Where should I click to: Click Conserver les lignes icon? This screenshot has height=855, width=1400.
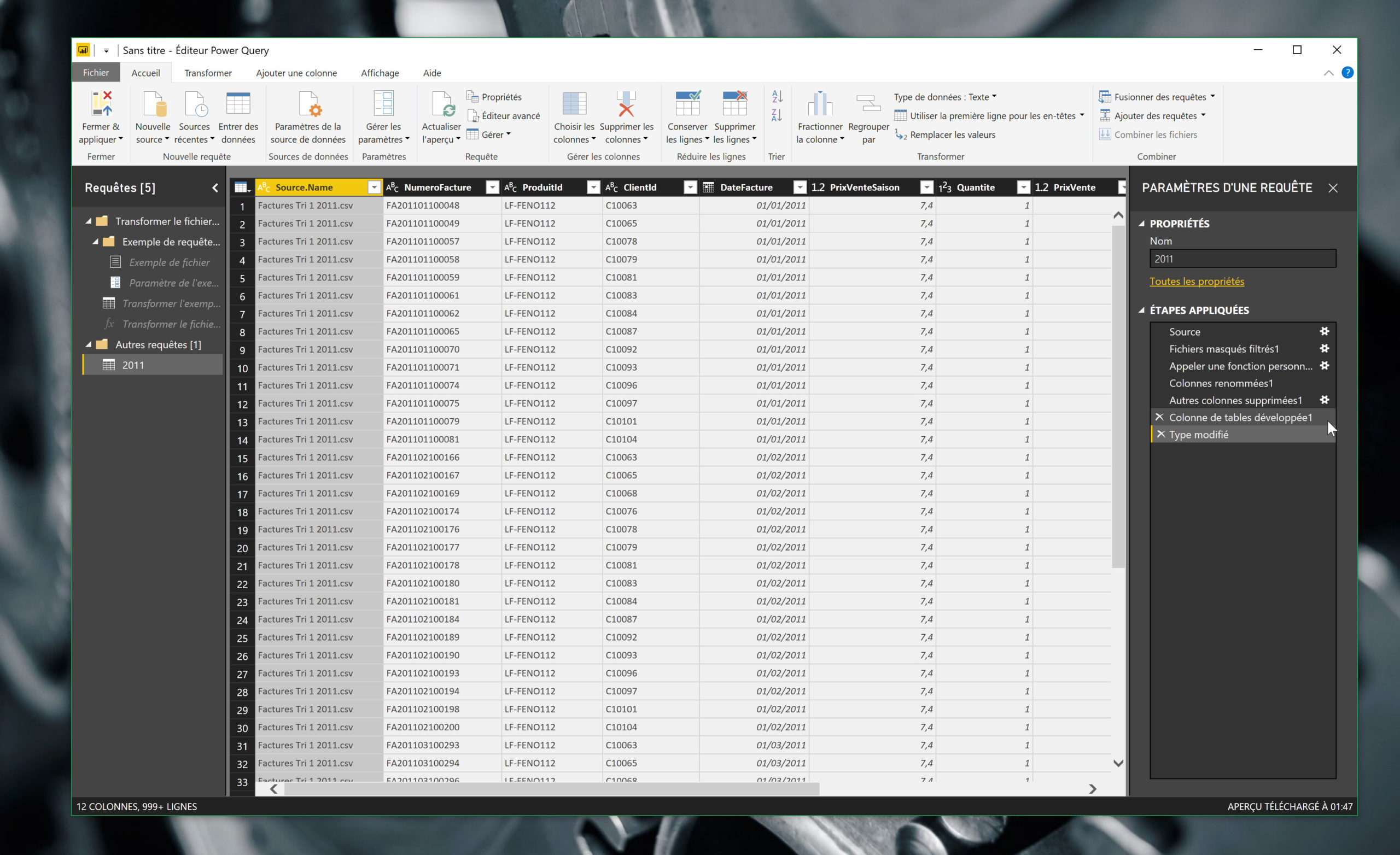[687, 103]
